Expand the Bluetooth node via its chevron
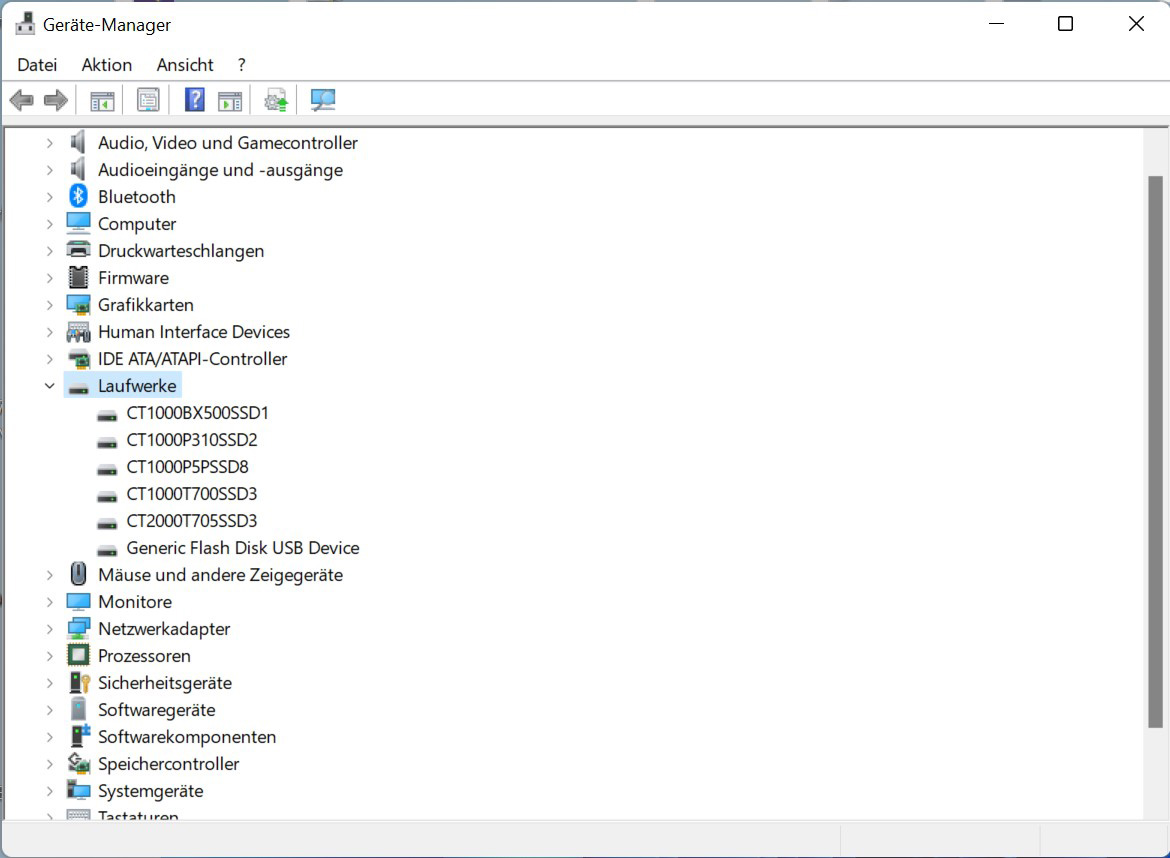 (49, 197)
